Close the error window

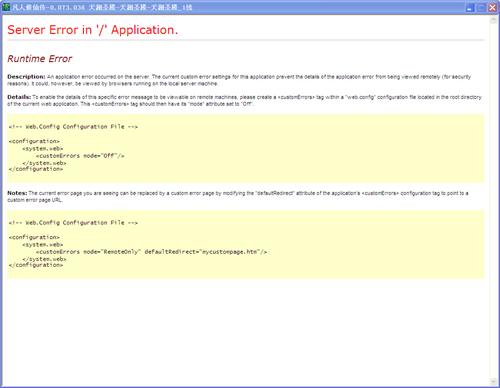click(492, 7)
